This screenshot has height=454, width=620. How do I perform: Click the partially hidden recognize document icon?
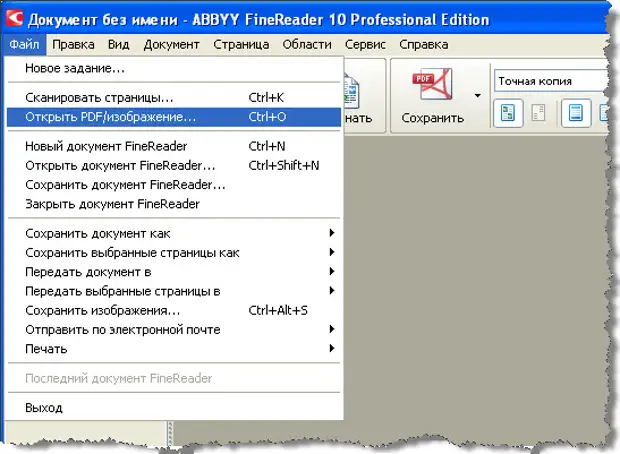(x=351, y=92)
